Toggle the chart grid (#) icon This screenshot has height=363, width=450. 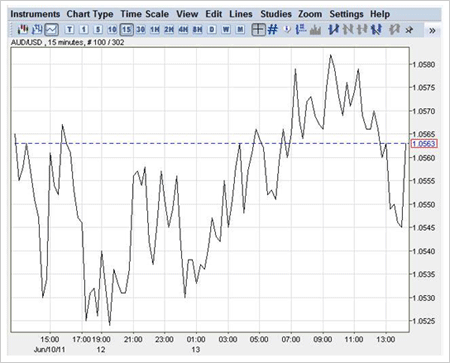coord(273,30)
